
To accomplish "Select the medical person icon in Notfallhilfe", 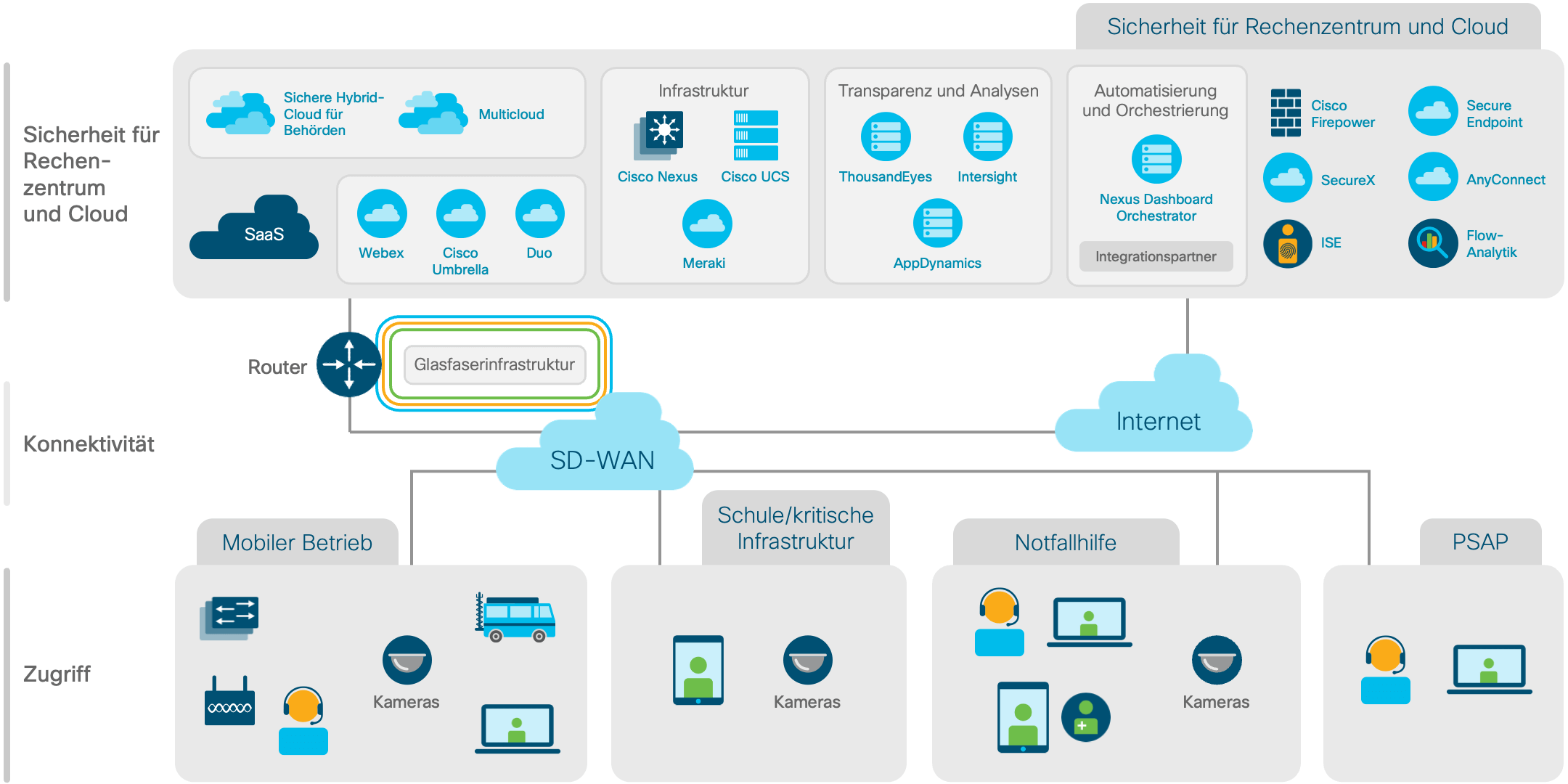I will pos(1086,717).
